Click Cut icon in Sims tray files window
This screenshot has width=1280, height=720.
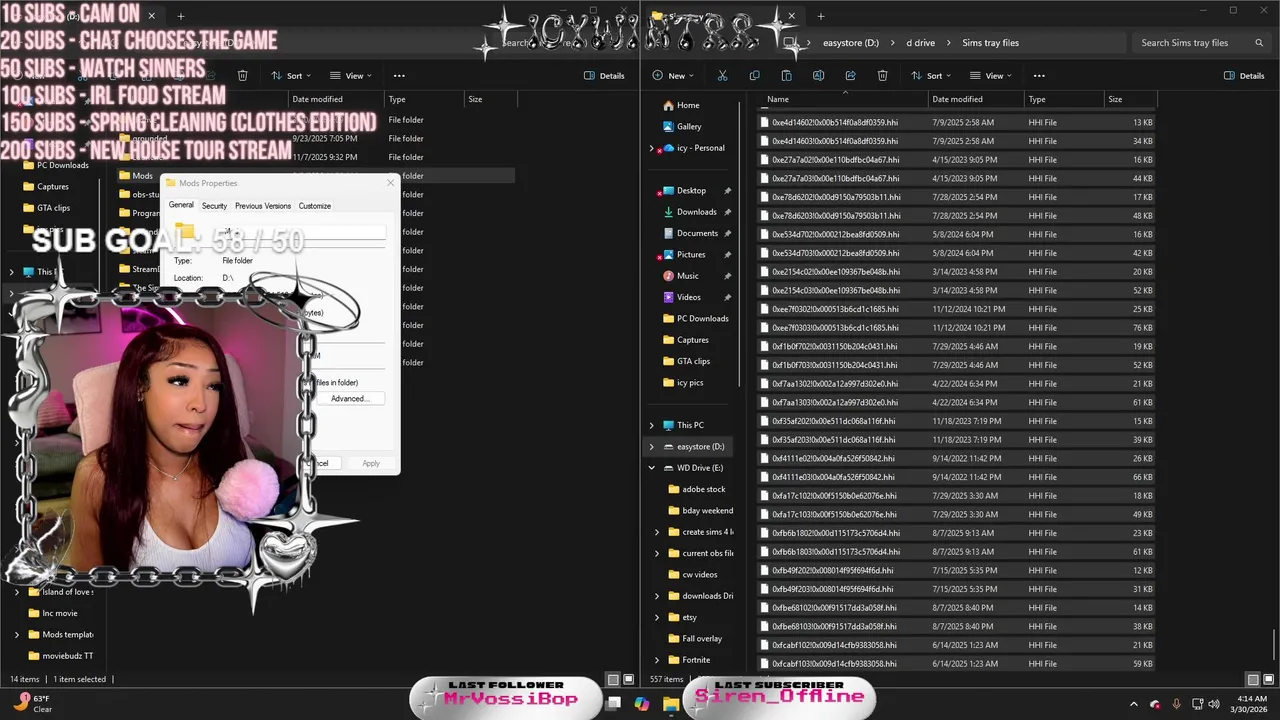tap(722, 76)
